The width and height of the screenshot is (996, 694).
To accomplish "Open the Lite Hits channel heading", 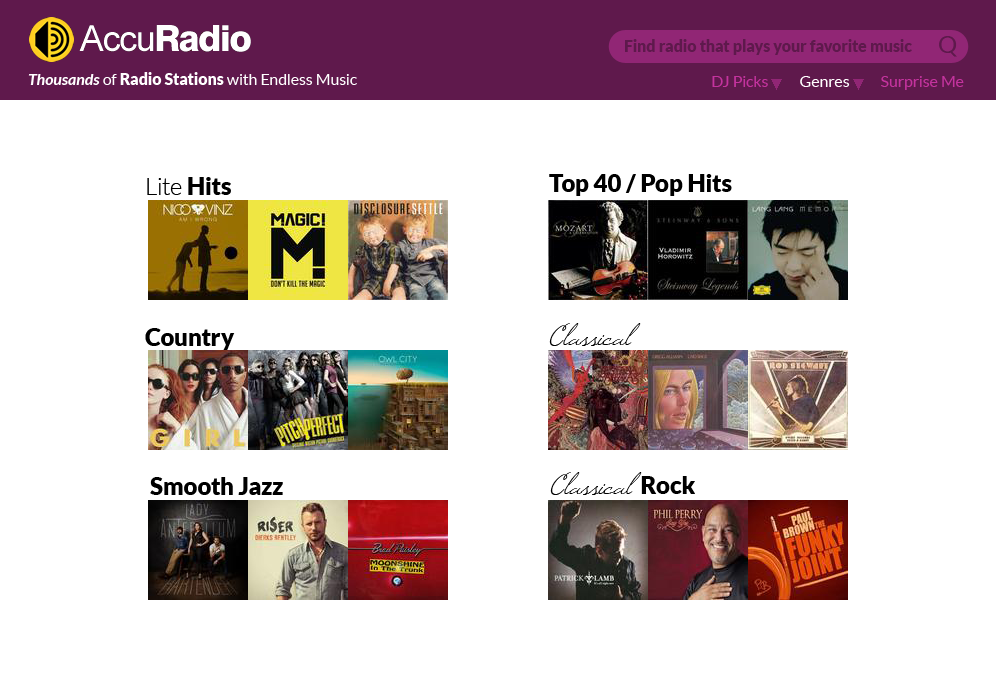I will (x=188, y=187).
